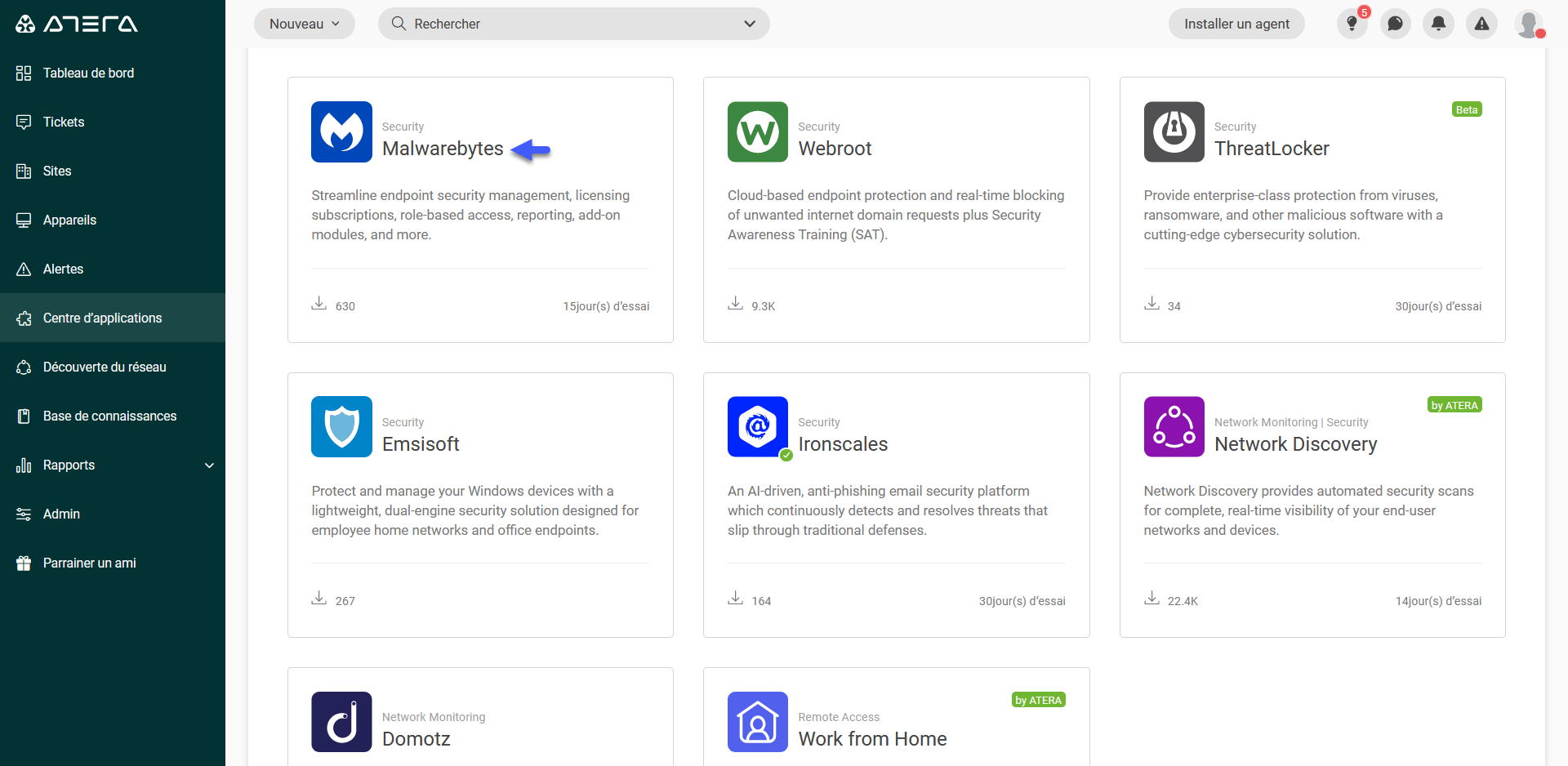Click the Work from Home logo
Screen dimensions: 1568x766
point(758,722)
